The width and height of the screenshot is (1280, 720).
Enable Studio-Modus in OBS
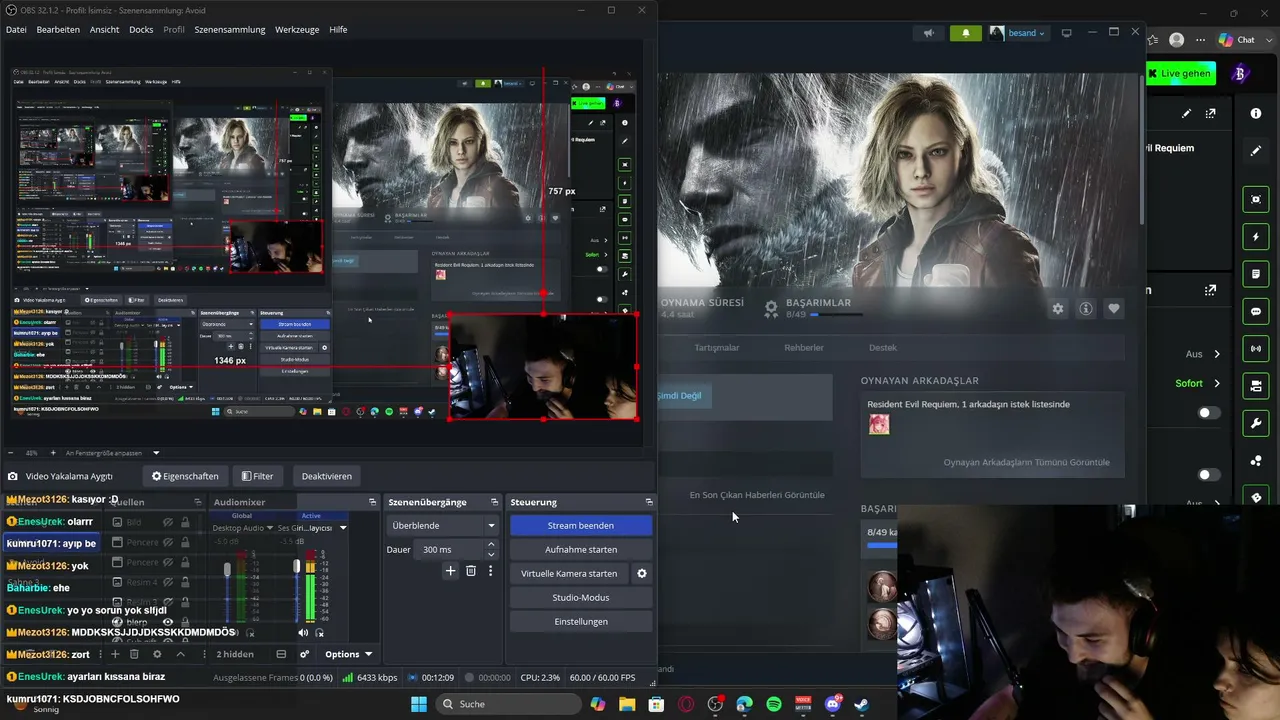pos(581,597)
